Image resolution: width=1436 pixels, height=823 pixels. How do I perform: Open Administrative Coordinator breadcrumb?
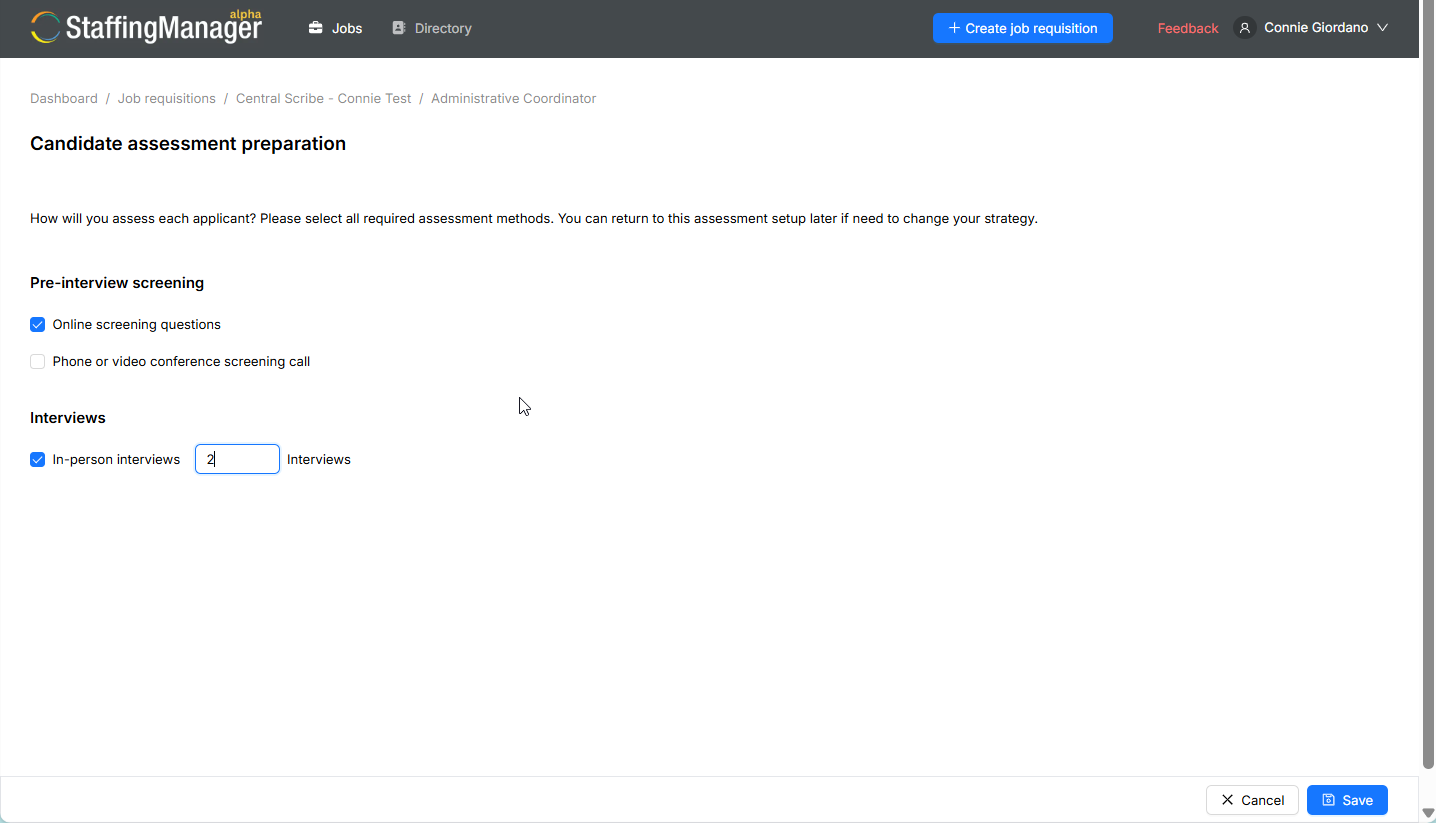[514, 98]
